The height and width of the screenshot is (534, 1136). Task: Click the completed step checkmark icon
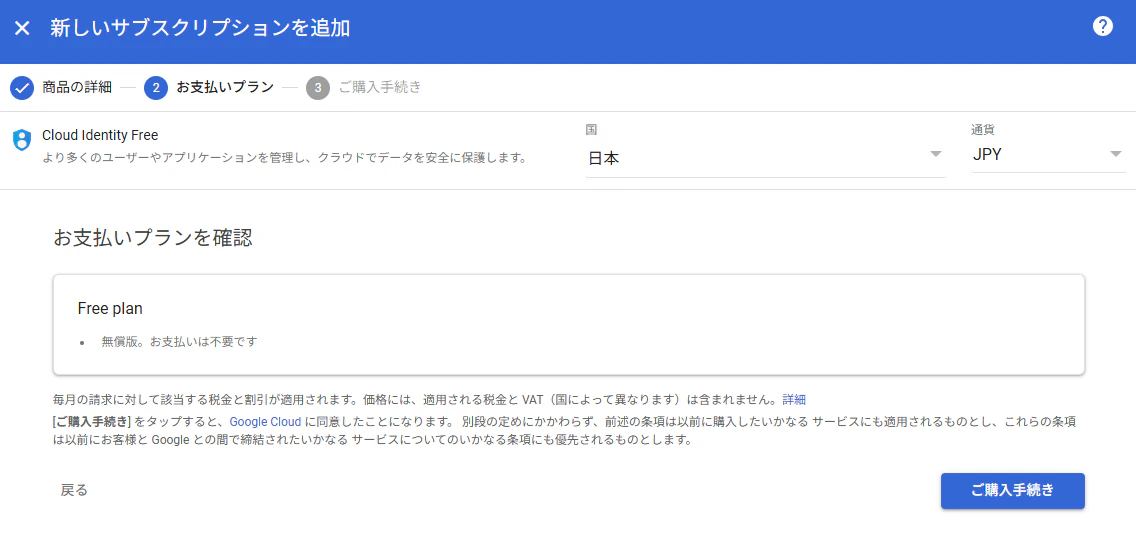pyautogui.click(x=22, y=88)
